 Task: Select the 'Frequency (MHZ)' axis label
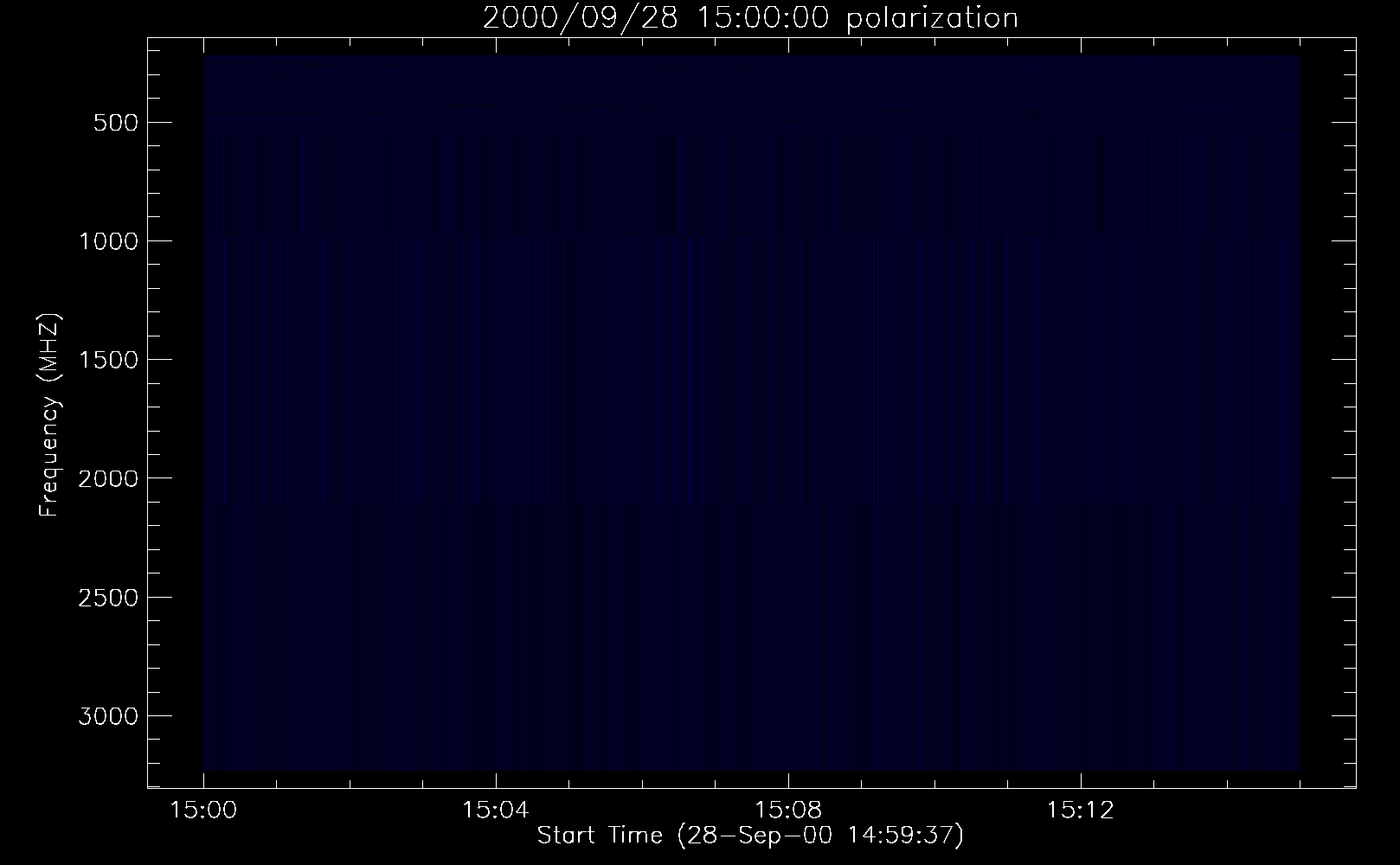49,413
